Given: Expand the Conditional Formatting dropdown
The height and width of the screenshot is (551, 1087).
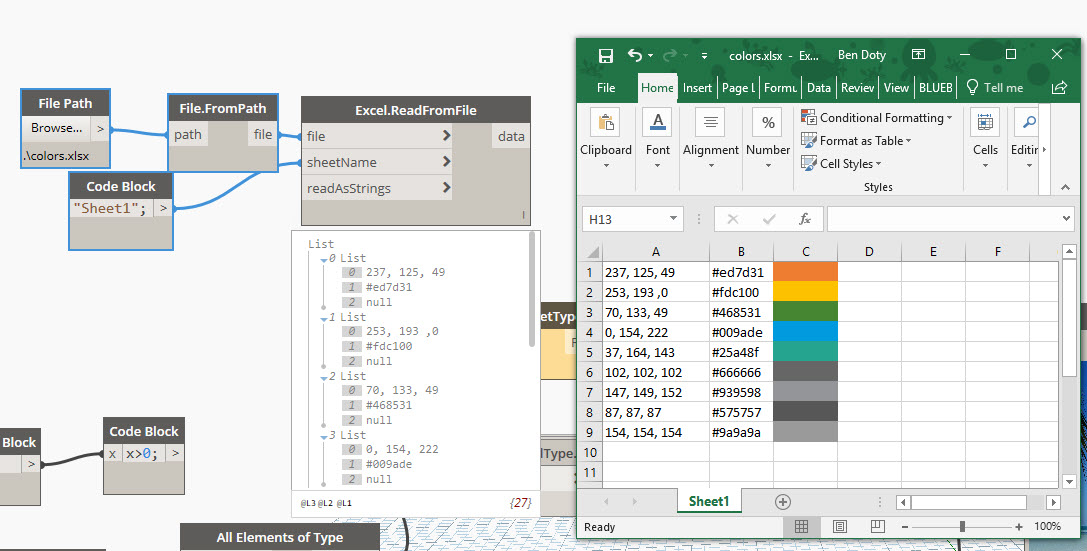Looking at the screenshot, I should tap(877, 118).
